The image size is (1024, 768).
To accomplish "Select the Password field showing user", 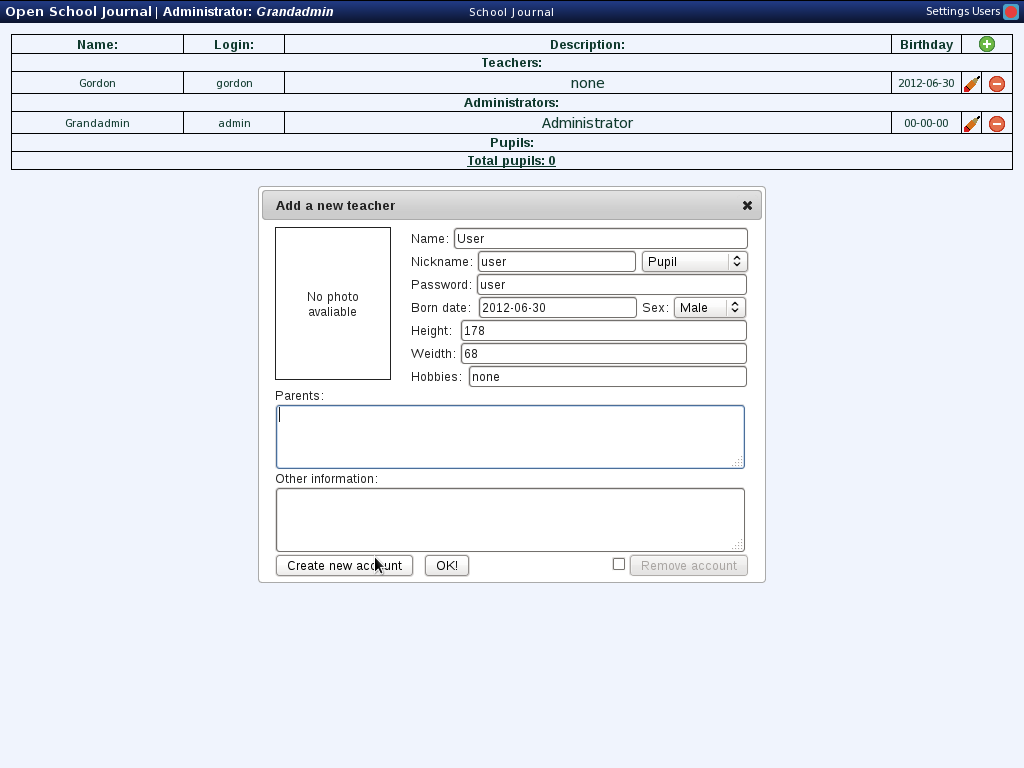I will tap(610, 284).
